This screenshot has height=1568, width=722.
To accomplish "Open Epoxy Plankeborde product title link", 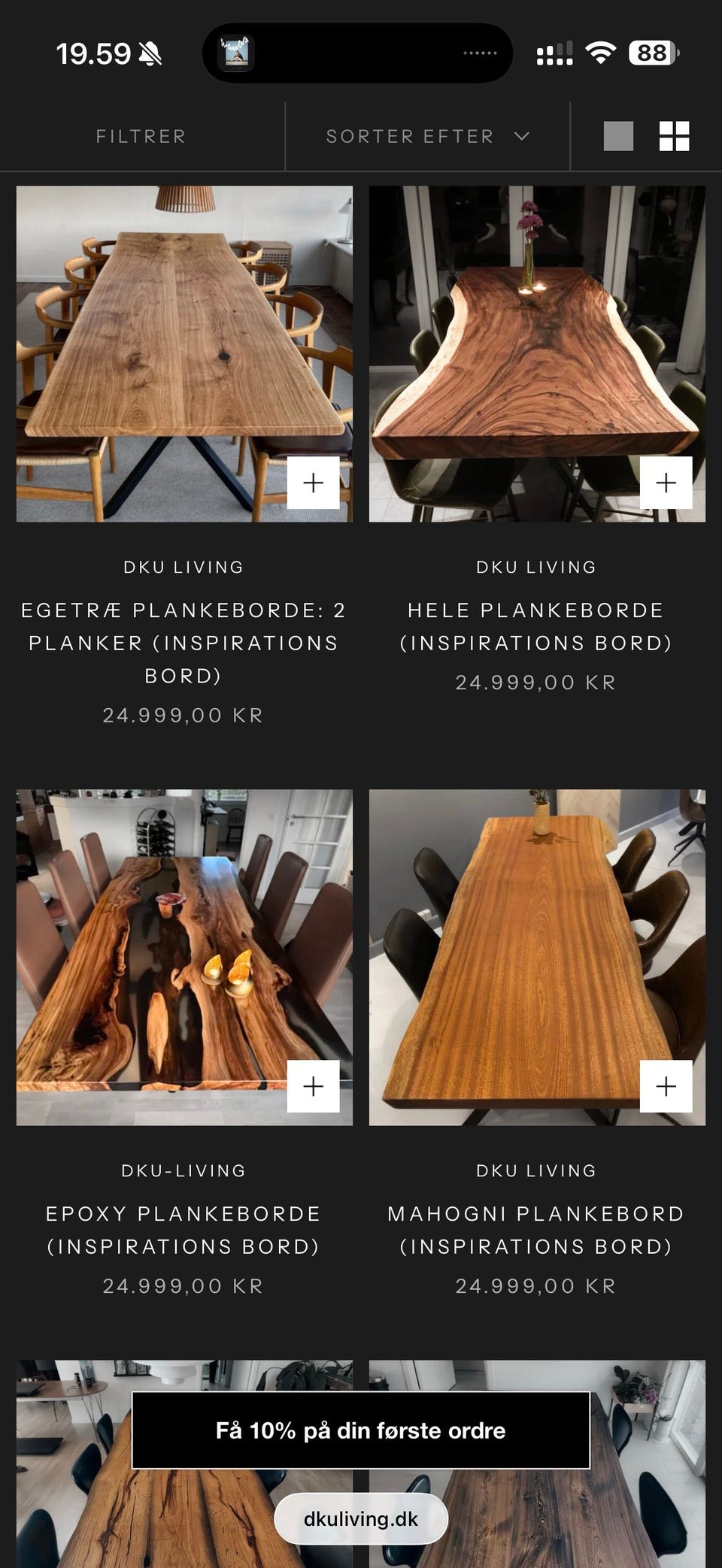I will [184, 1230].
